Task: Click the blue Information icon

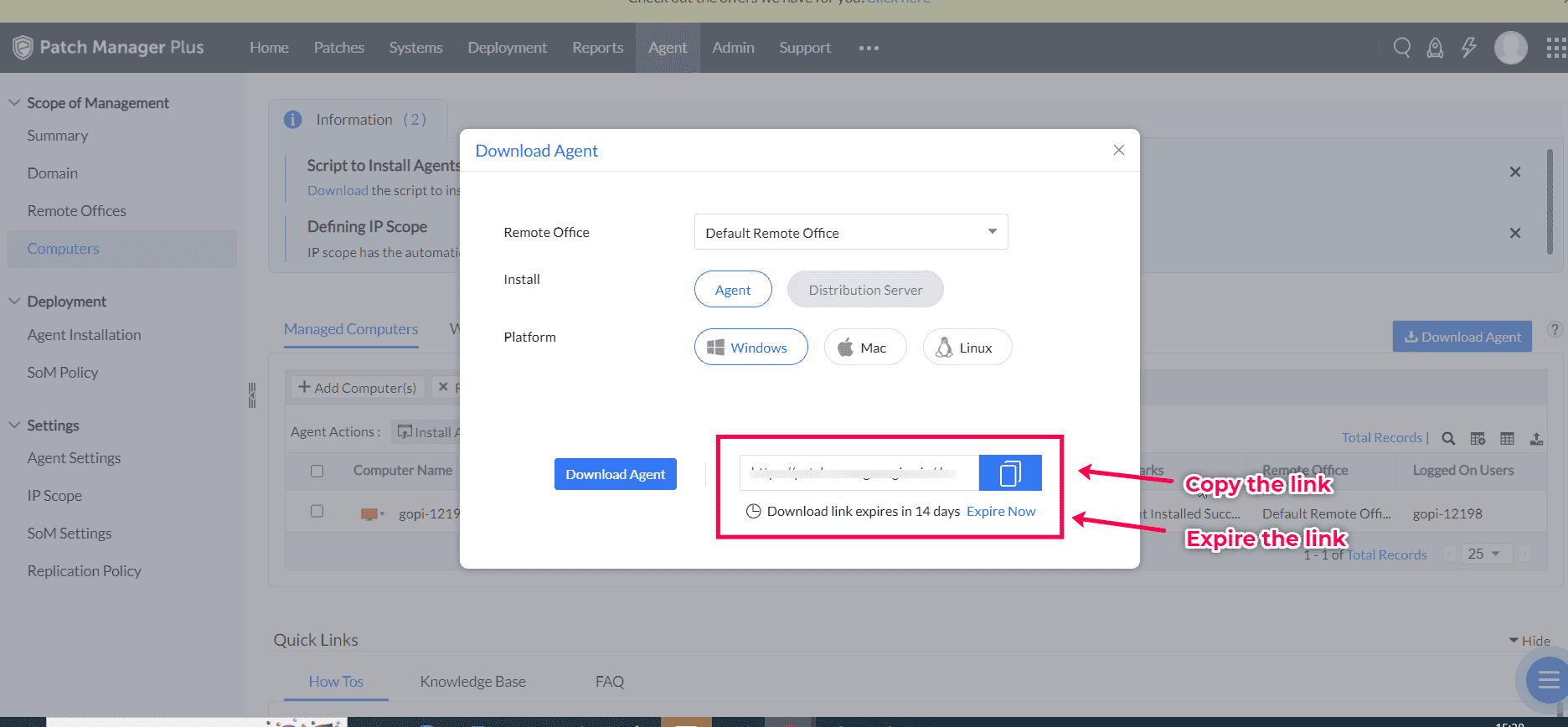Action: (x=292, y=120)
